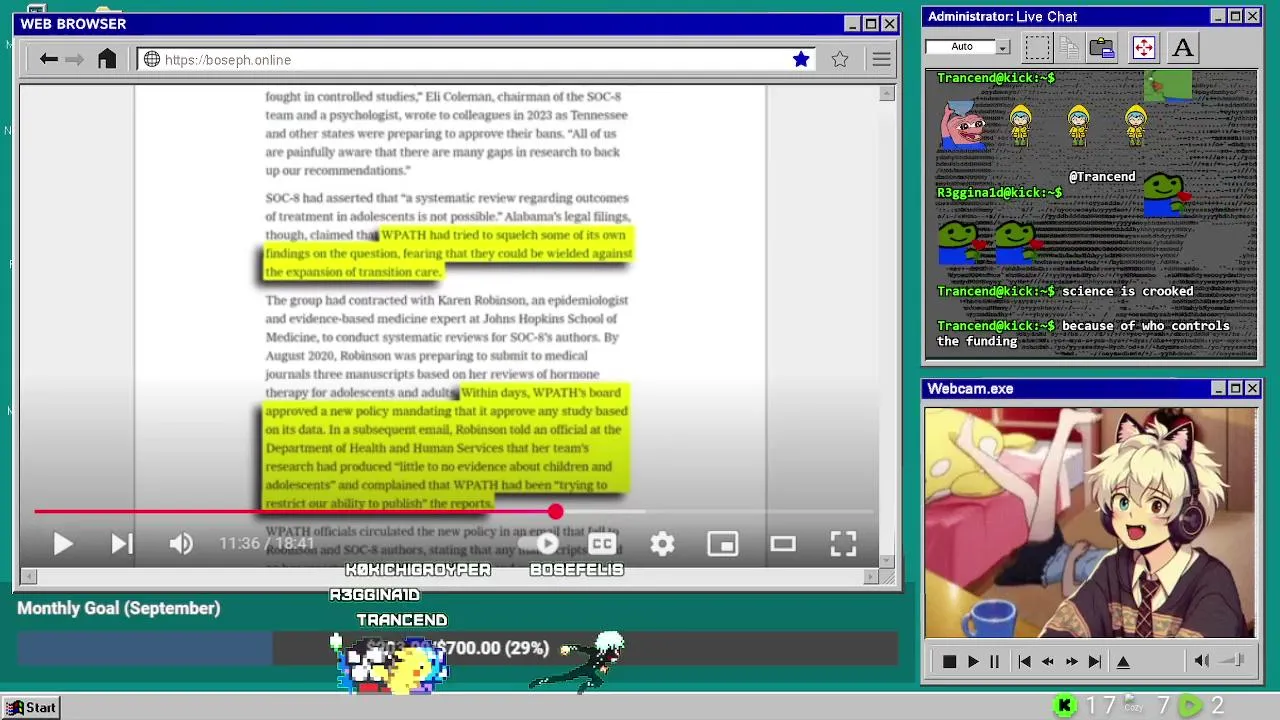Click the Monthly Goal progress bar
Screen dimensions: 1280x720
[x=456, y=648]
